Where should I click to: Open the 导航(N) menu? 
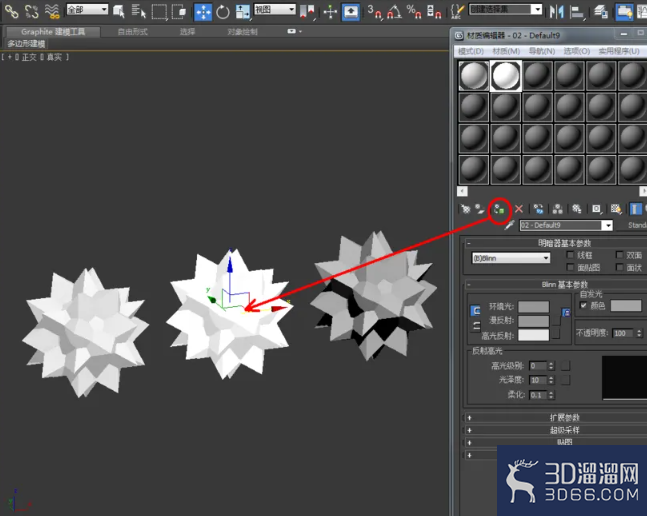[542, 51]
